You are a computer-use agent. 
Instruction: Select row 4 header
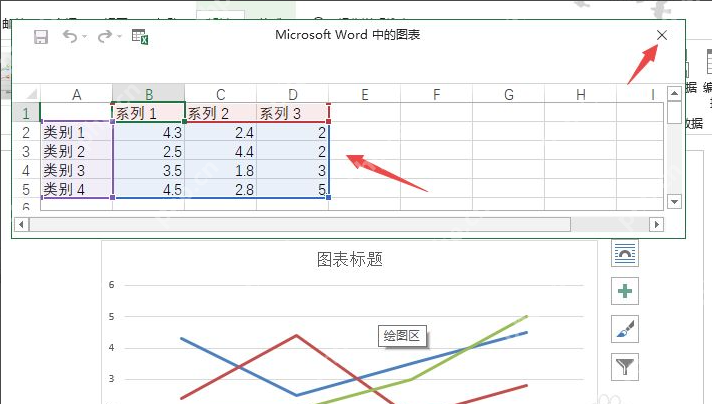pos(26,170)
